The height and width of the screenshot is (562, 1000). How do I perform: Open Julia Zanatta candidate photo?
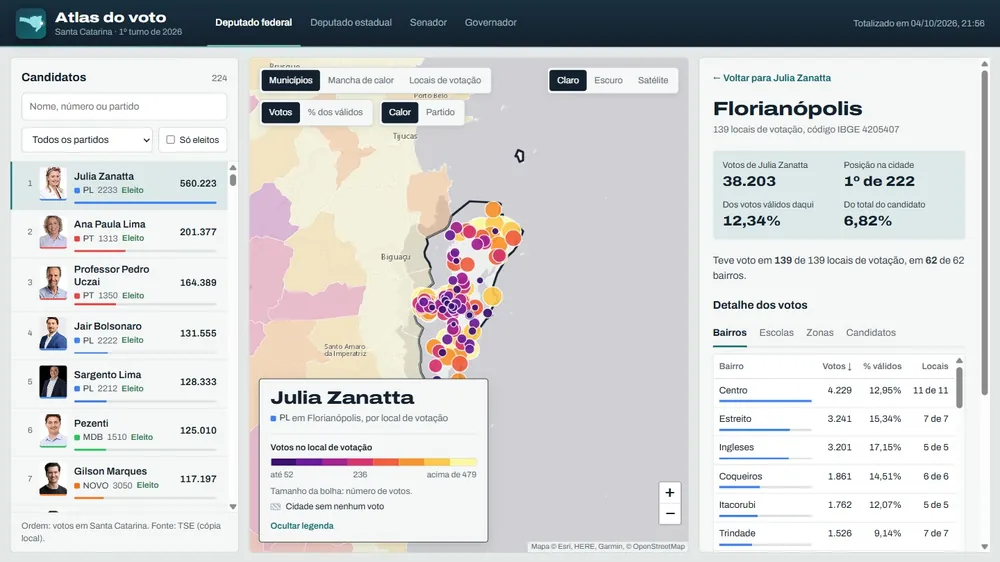point(53,184)
